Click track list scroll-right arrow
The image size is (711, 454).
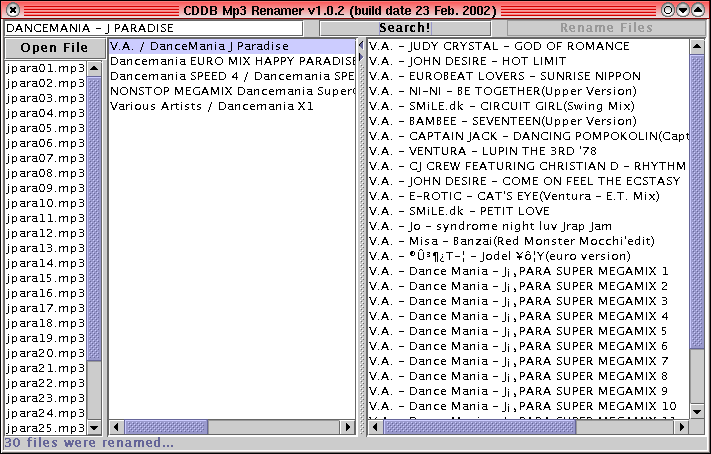682,427
